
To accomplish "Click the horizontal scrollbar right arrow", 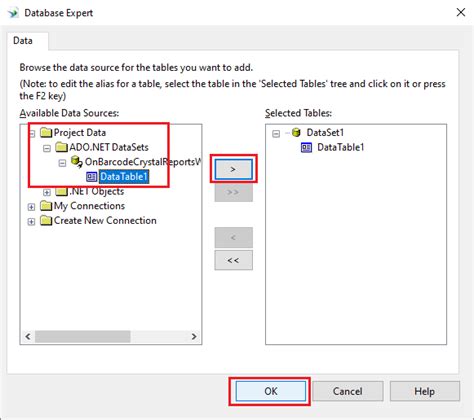I will click(194, 336).
